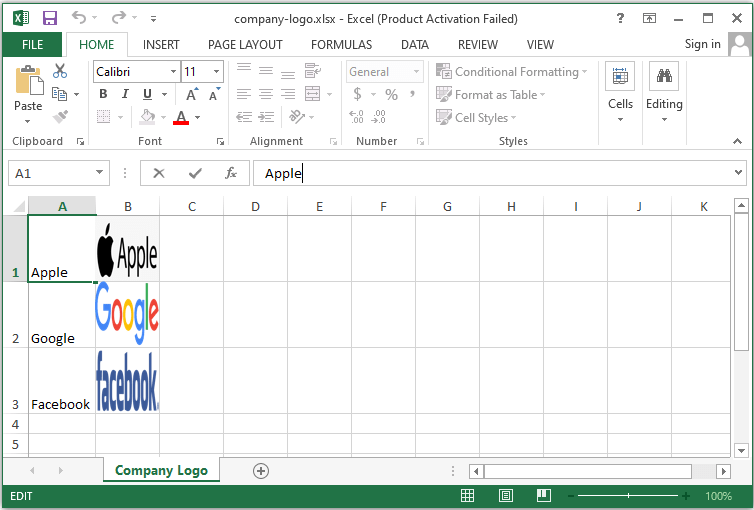
Task: Open Cell Styles menu
Action: click(476, 117)
